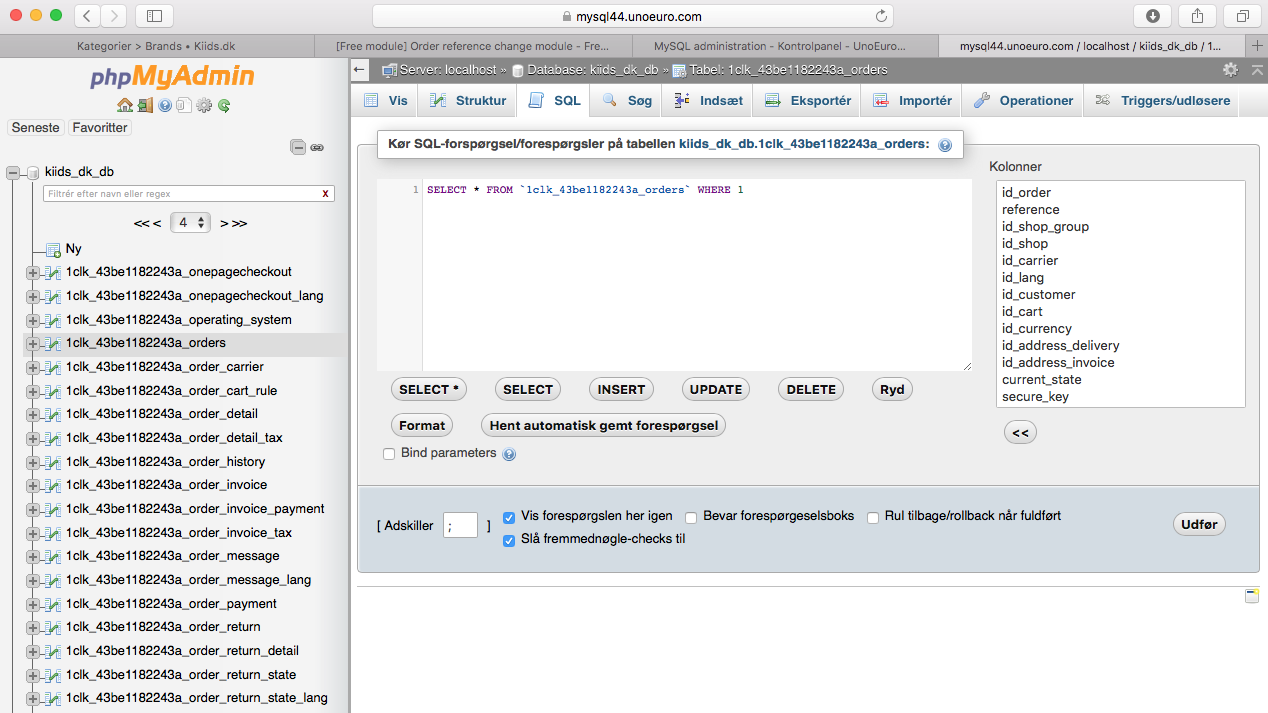Click the INSERT query button

(x=621, y=390)
